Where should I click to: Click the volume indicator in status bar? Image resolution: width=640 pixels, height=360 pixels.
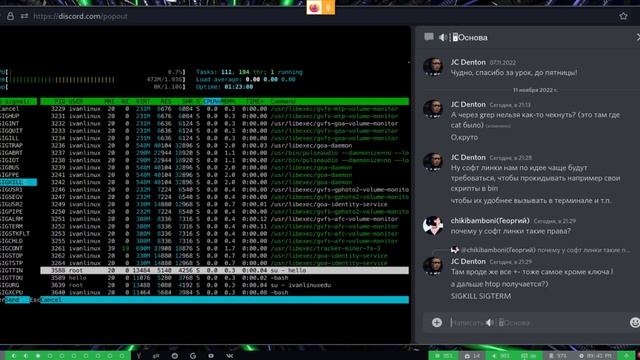pyautogui.click(x=501, y=356)
